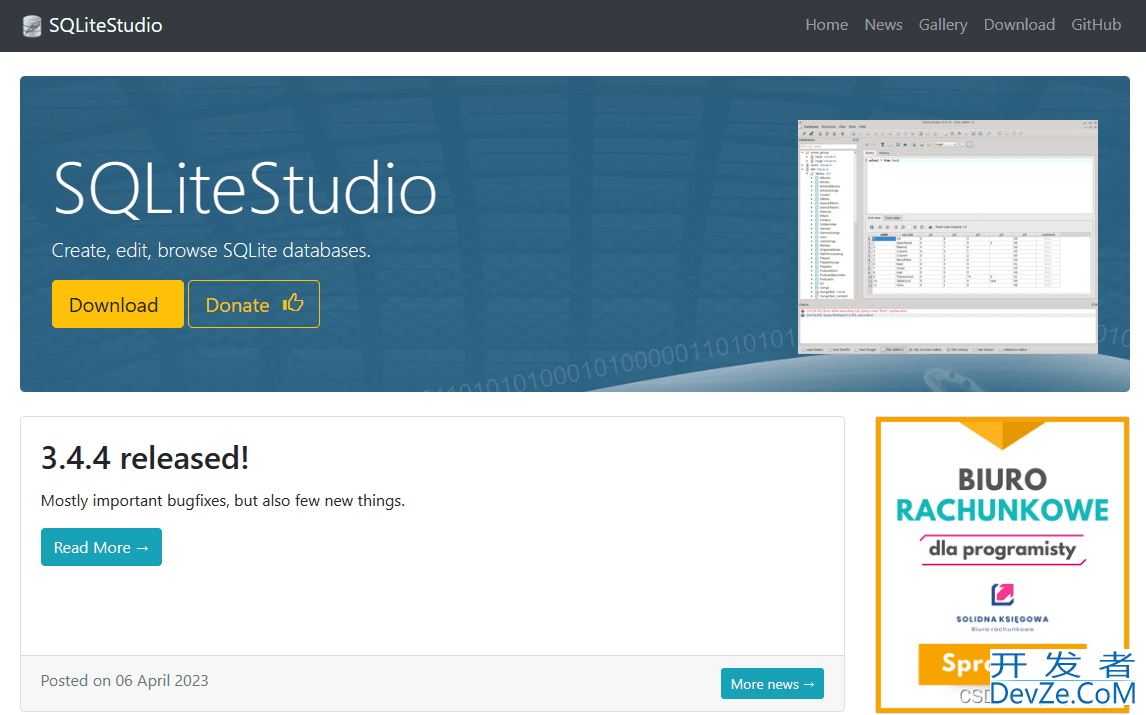Click 'dla programisty' ad text

[1002, 549]
